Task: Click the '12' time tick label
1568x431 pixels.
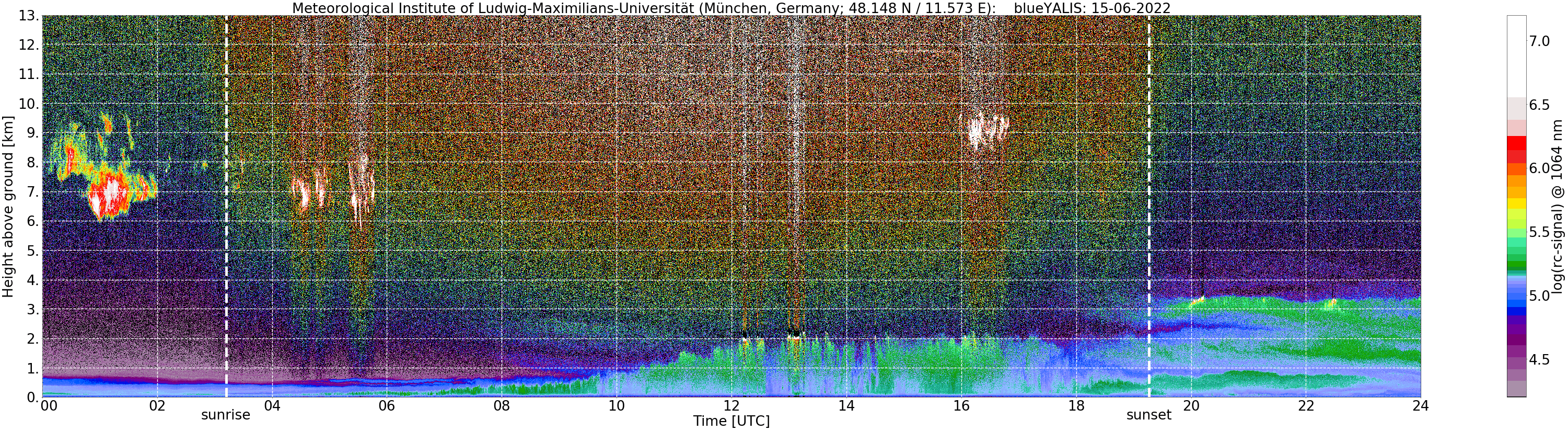Action: (x=731, y=405)
